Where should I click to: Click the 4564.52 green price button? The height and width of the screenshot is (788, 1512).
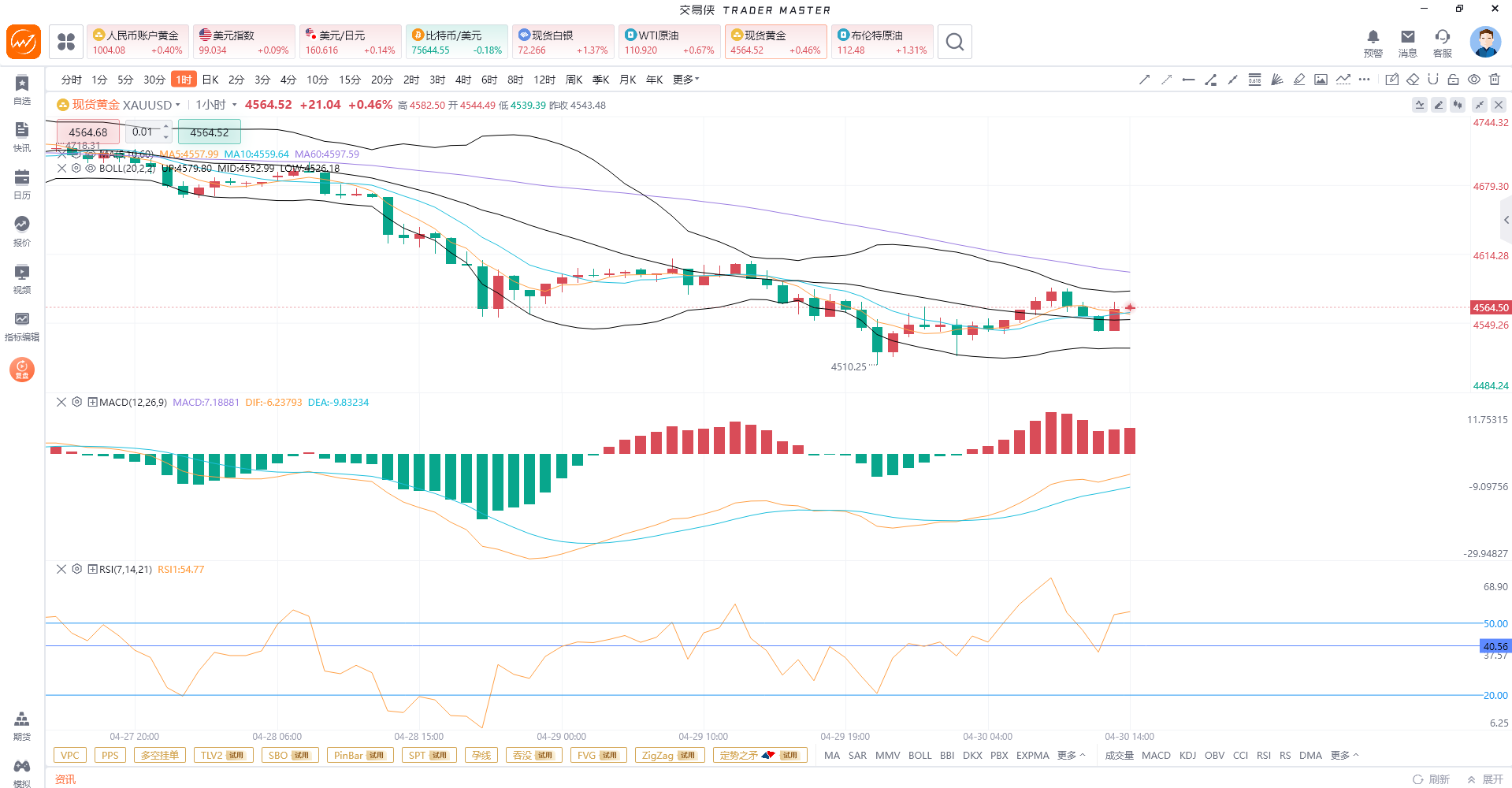tap(209, 132)
